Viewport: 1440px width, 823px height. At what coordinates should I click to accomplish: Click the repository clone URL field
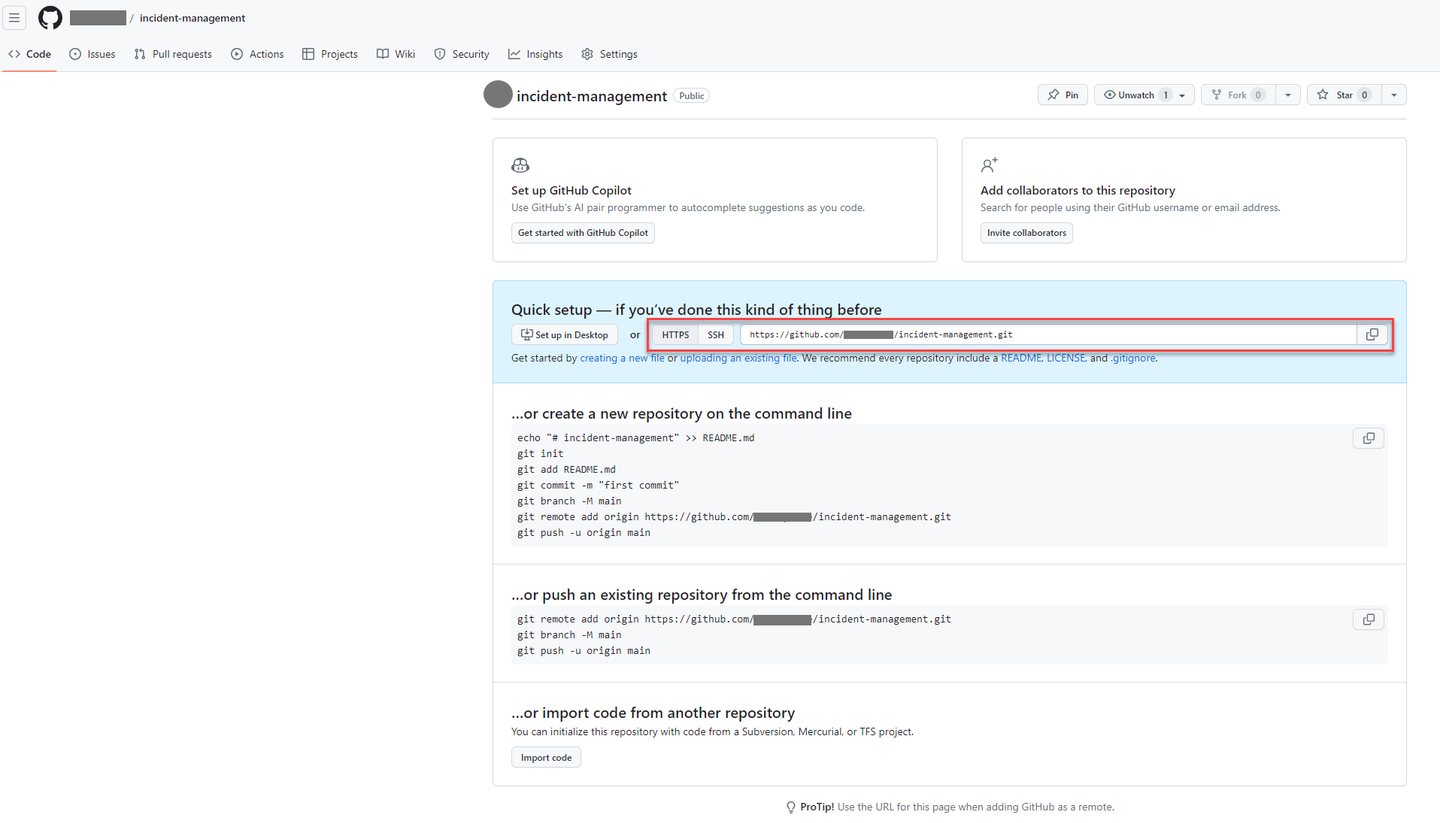(1048, 335)
